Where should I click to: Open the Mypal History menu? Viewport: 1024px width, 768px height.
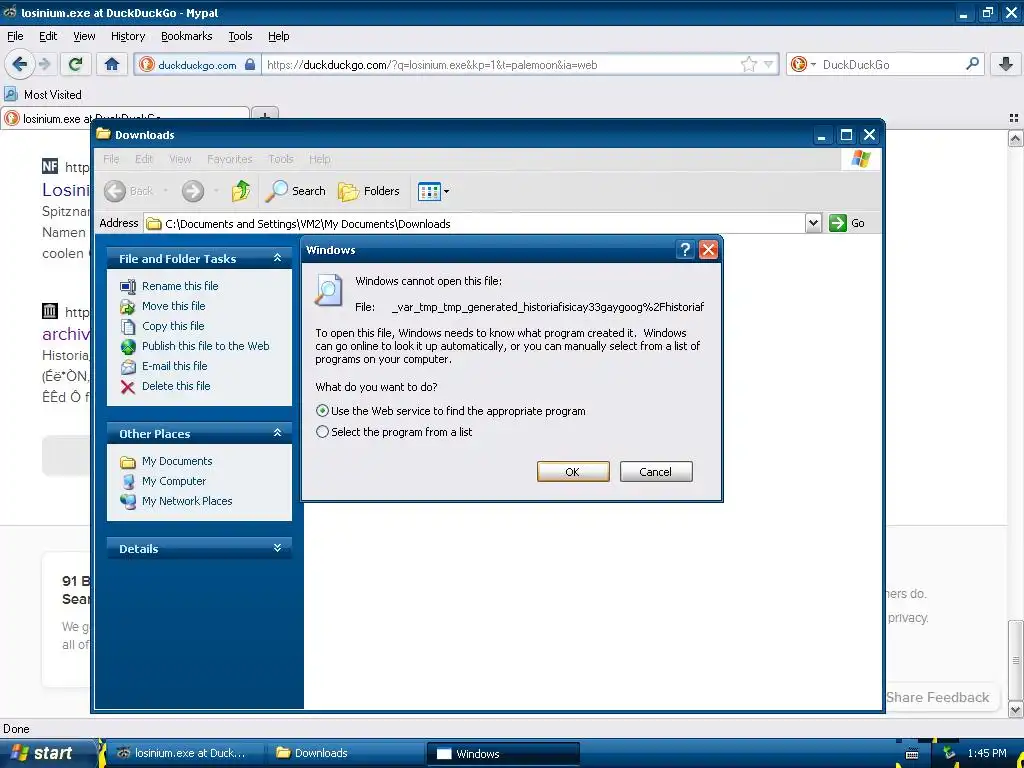(128, 36)
